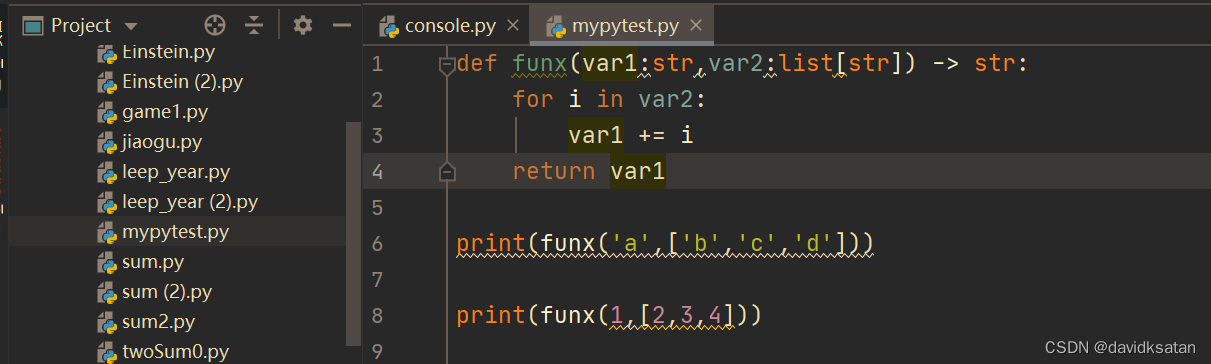Close the mypytest.py tab
This screenshot has height=364, width=1211.
(x=697, y=26)
